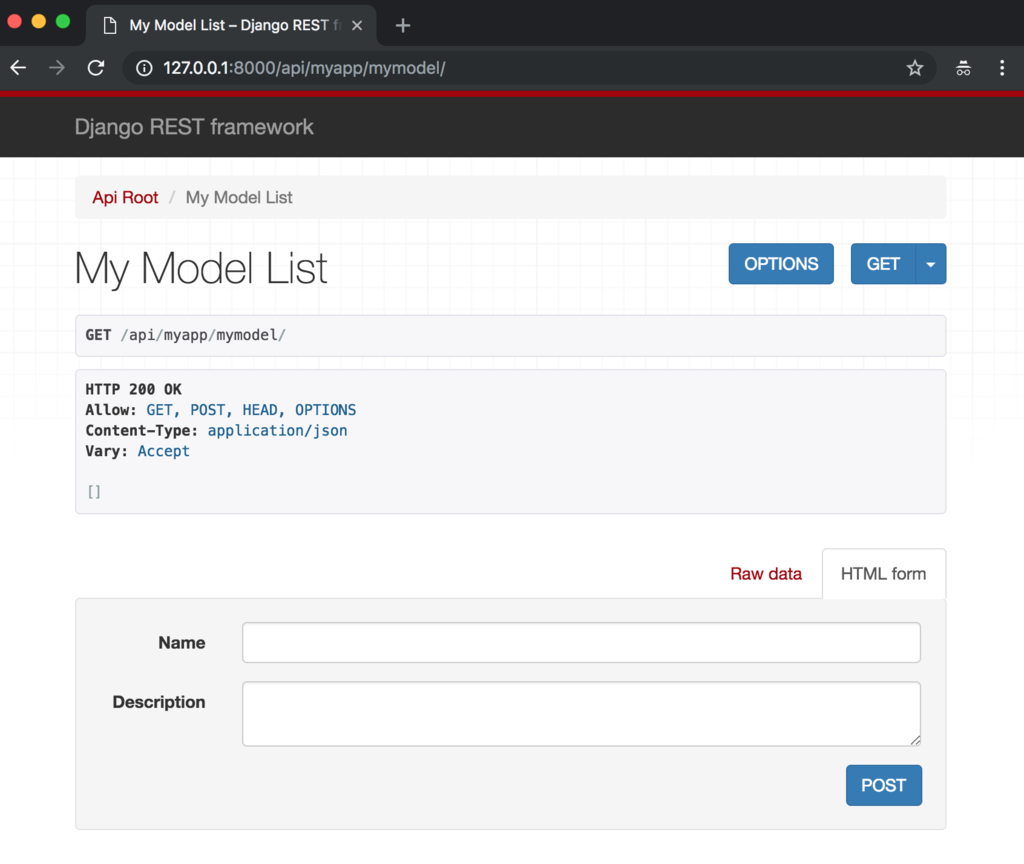Click the Vary: Accept header line

[138, 451]
